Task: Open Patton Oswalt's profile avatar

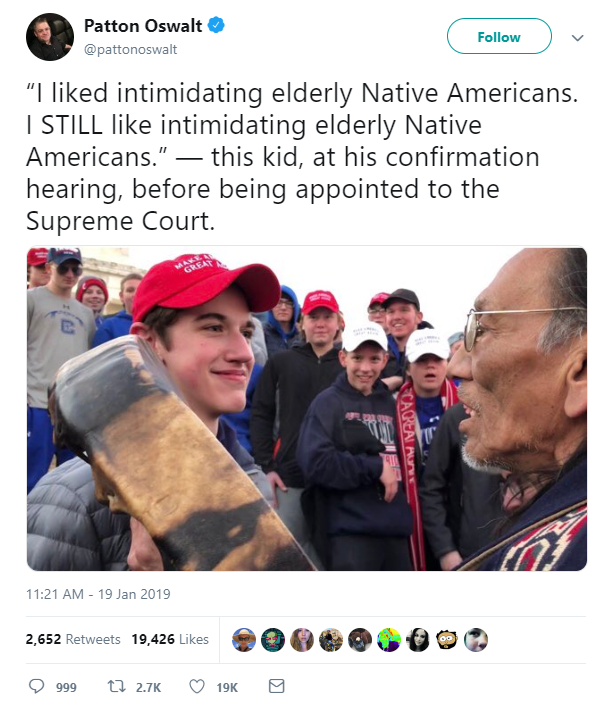Action: (50, 37)
